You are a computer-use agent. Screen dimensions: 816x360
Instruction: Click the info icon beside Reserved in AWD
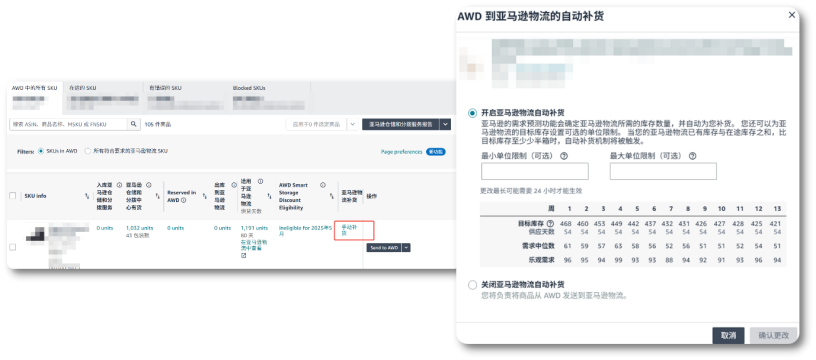click(x=184, y=200)
